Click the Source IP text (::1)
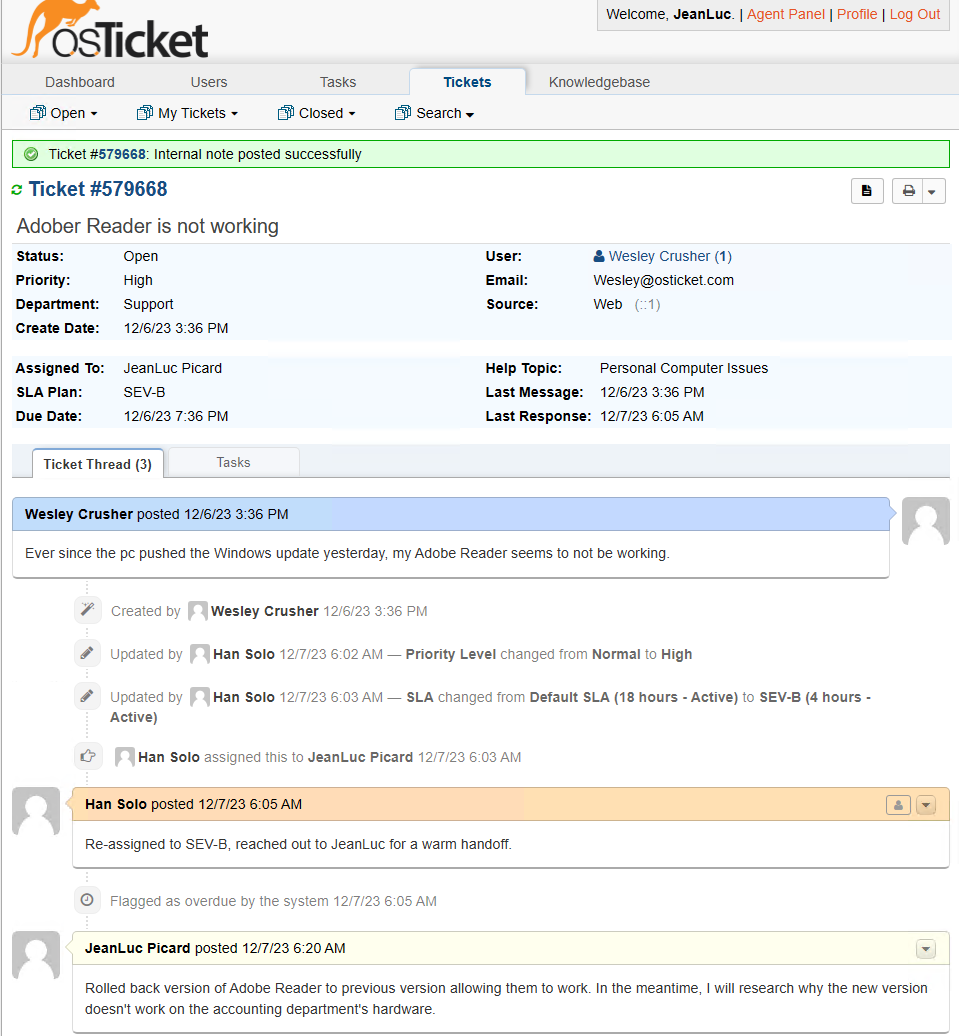This screenshot has width=959, height=1036. (x=648, y=304)
